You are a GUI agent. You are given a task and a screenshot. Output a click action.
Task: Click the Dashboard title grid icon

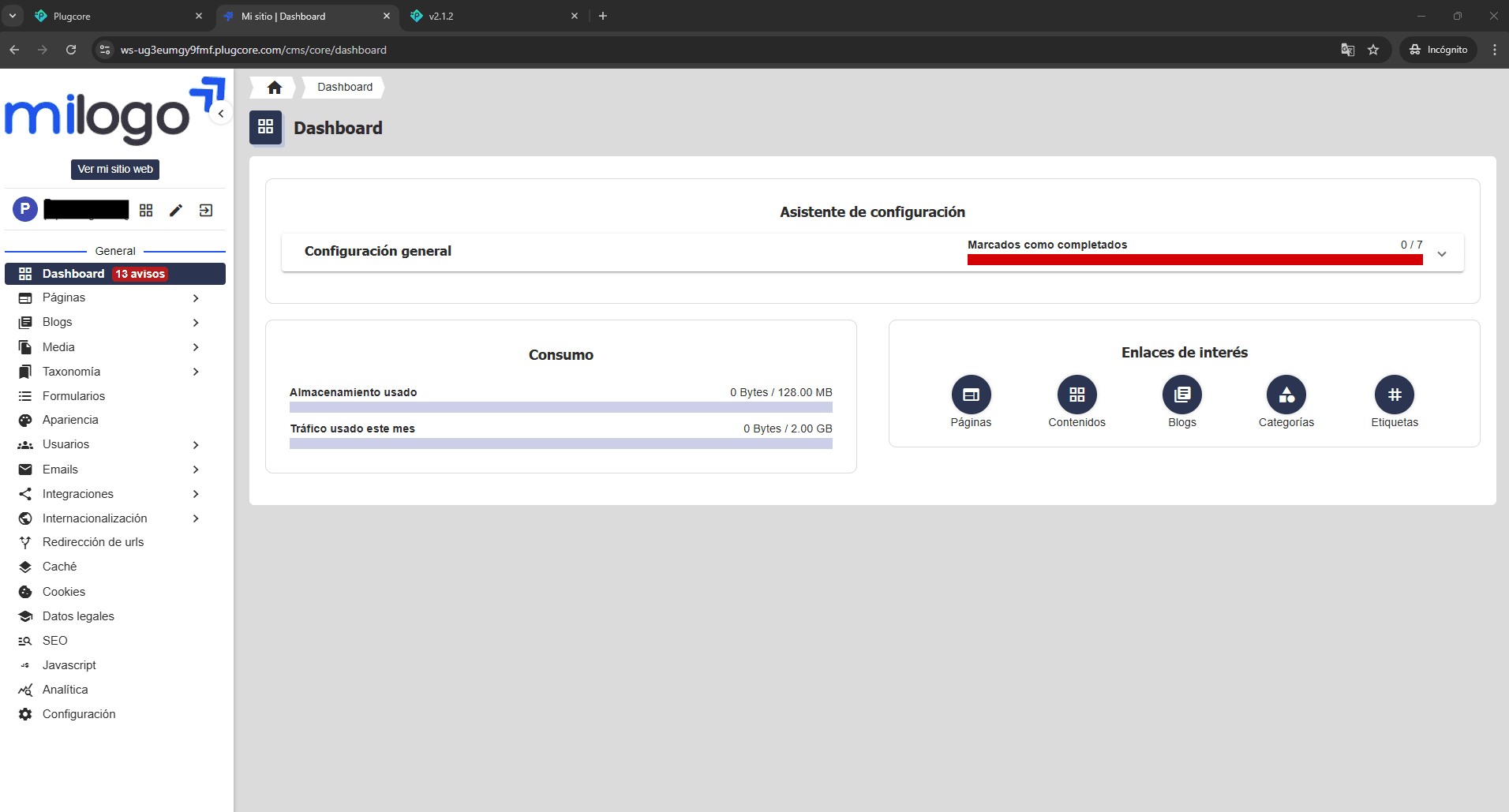coord(266,127)
